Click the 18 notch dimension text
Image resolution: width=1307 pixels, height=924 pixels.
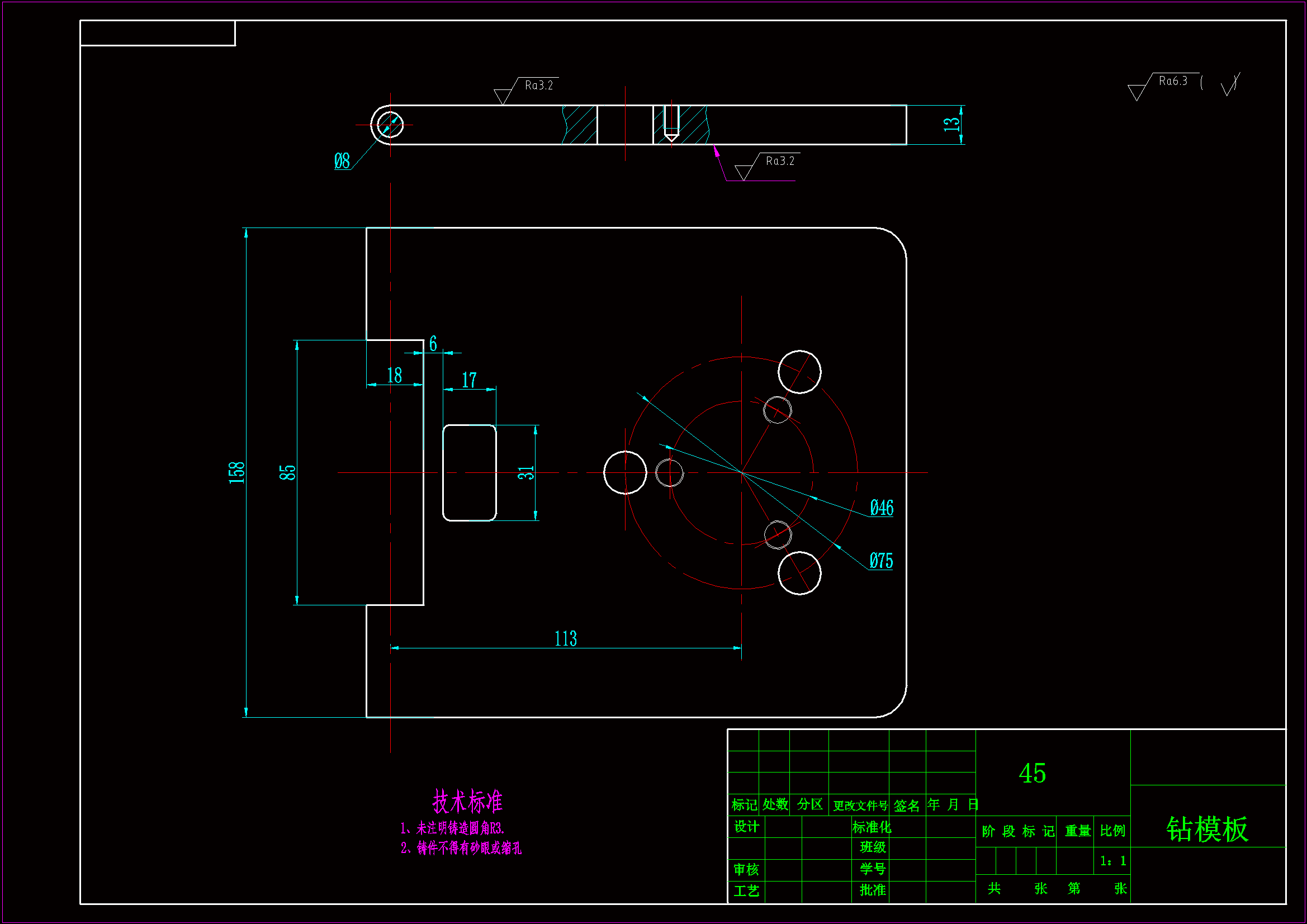pyautogui.click(x=394, y=375)
